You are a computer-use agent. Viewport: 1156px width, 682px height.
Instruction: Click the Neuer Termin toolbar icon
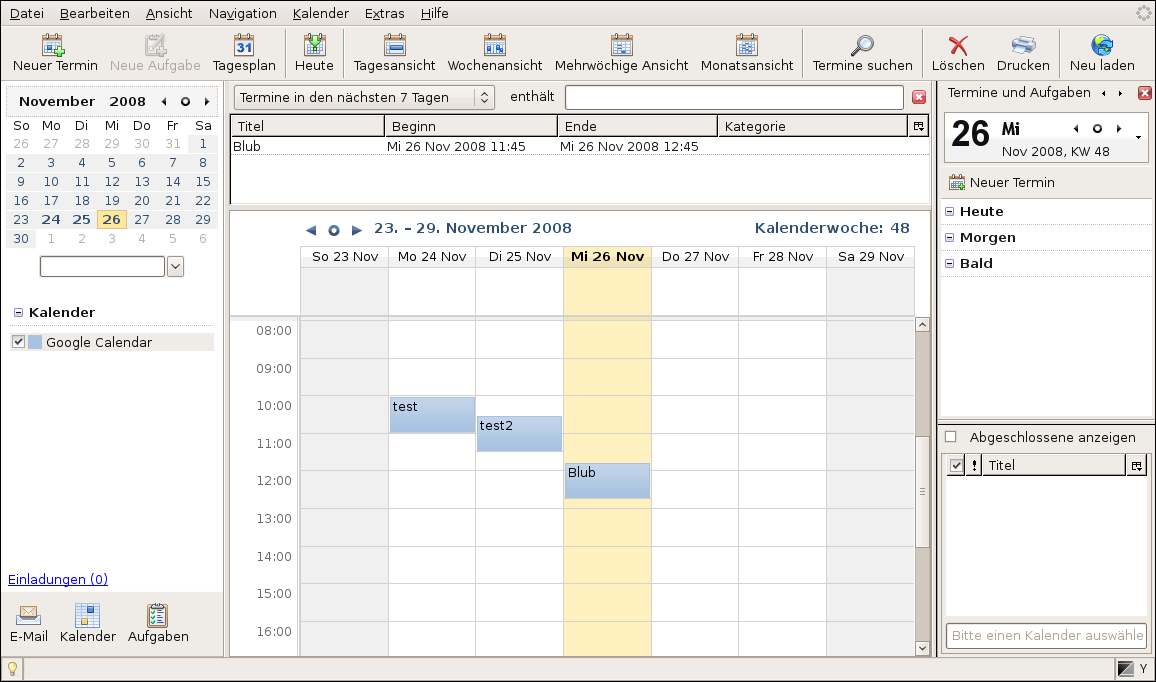[55, 46]
